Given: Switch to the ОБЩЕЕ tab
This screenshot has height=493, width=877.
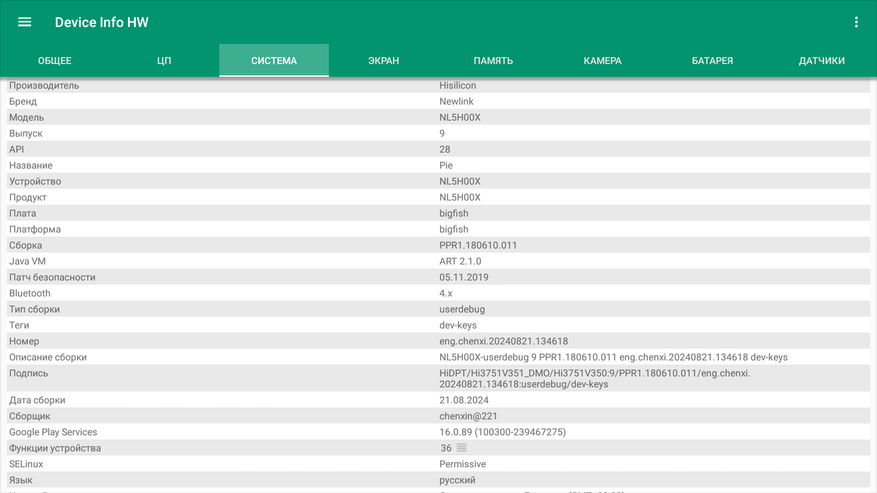Looking at the screenshot, I should click(x=55, y=60).
